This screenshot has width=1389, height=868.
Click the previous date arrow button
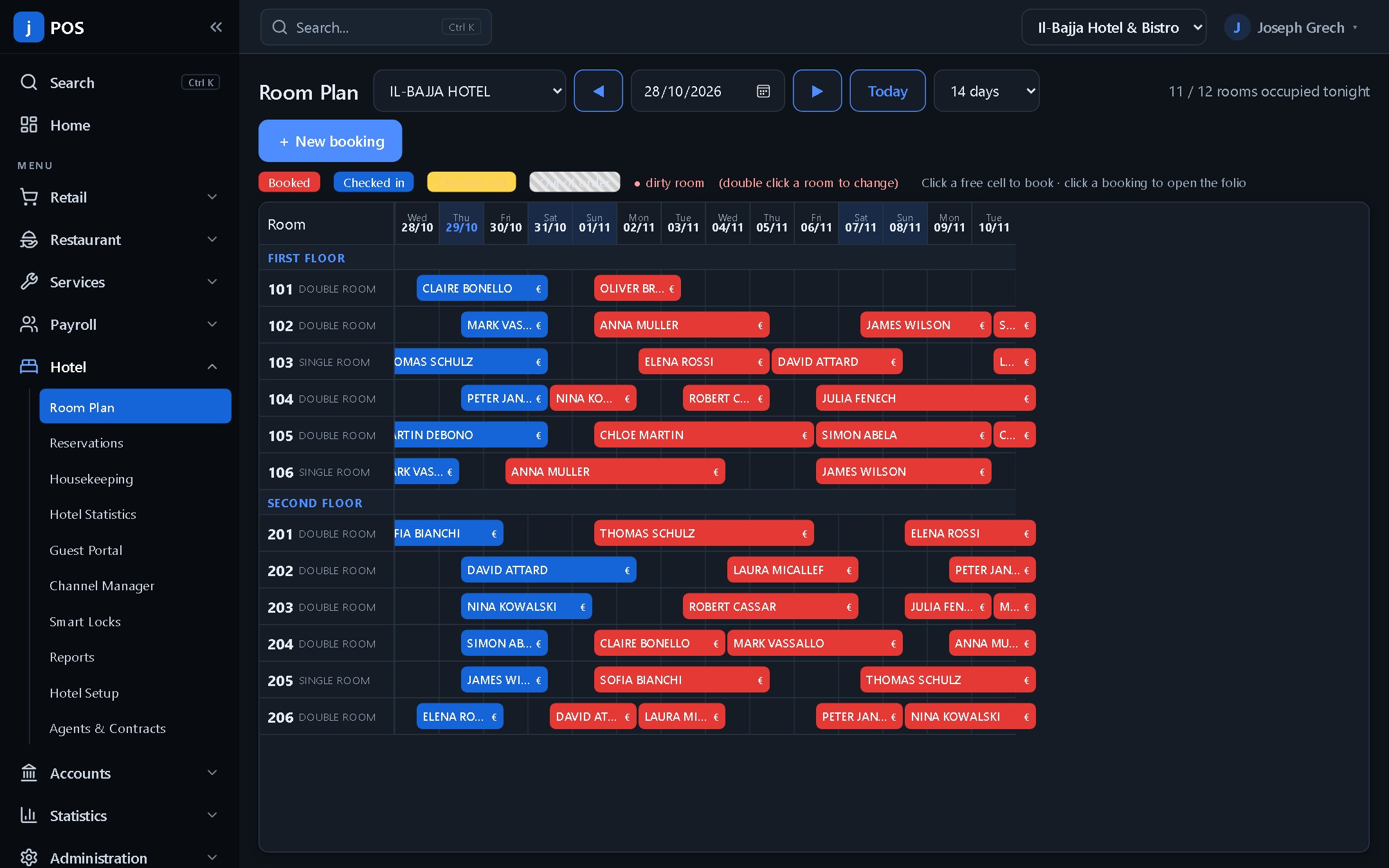[598, 91]
